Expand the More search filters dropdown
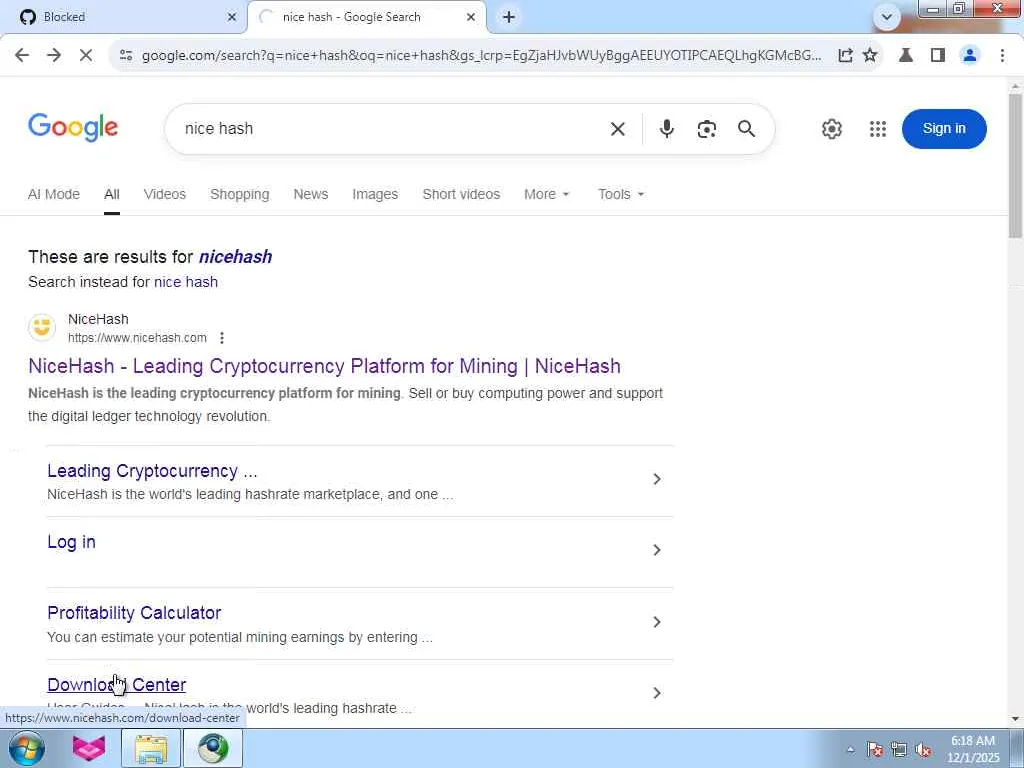 547,194
